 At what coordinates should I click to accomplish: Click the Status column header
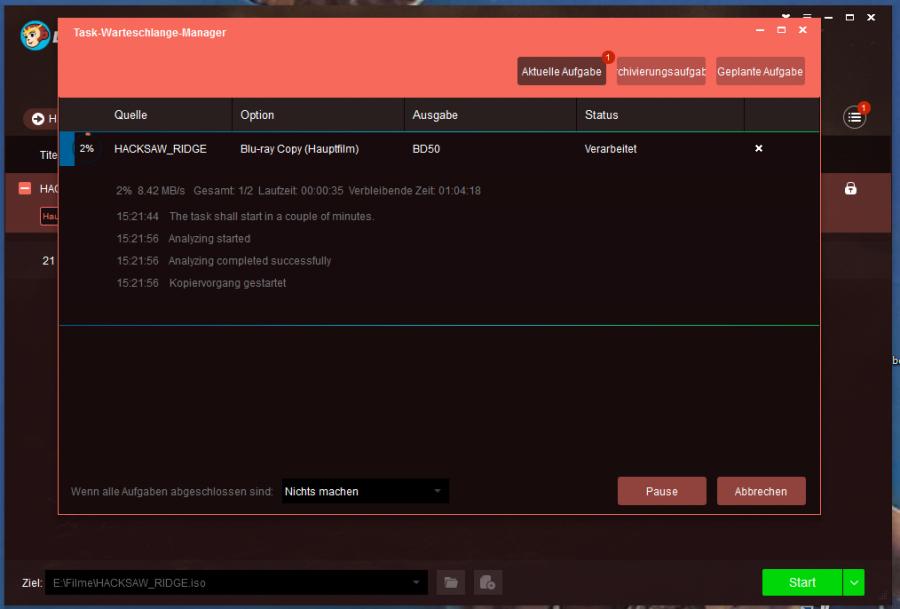(x=602, y=115)
